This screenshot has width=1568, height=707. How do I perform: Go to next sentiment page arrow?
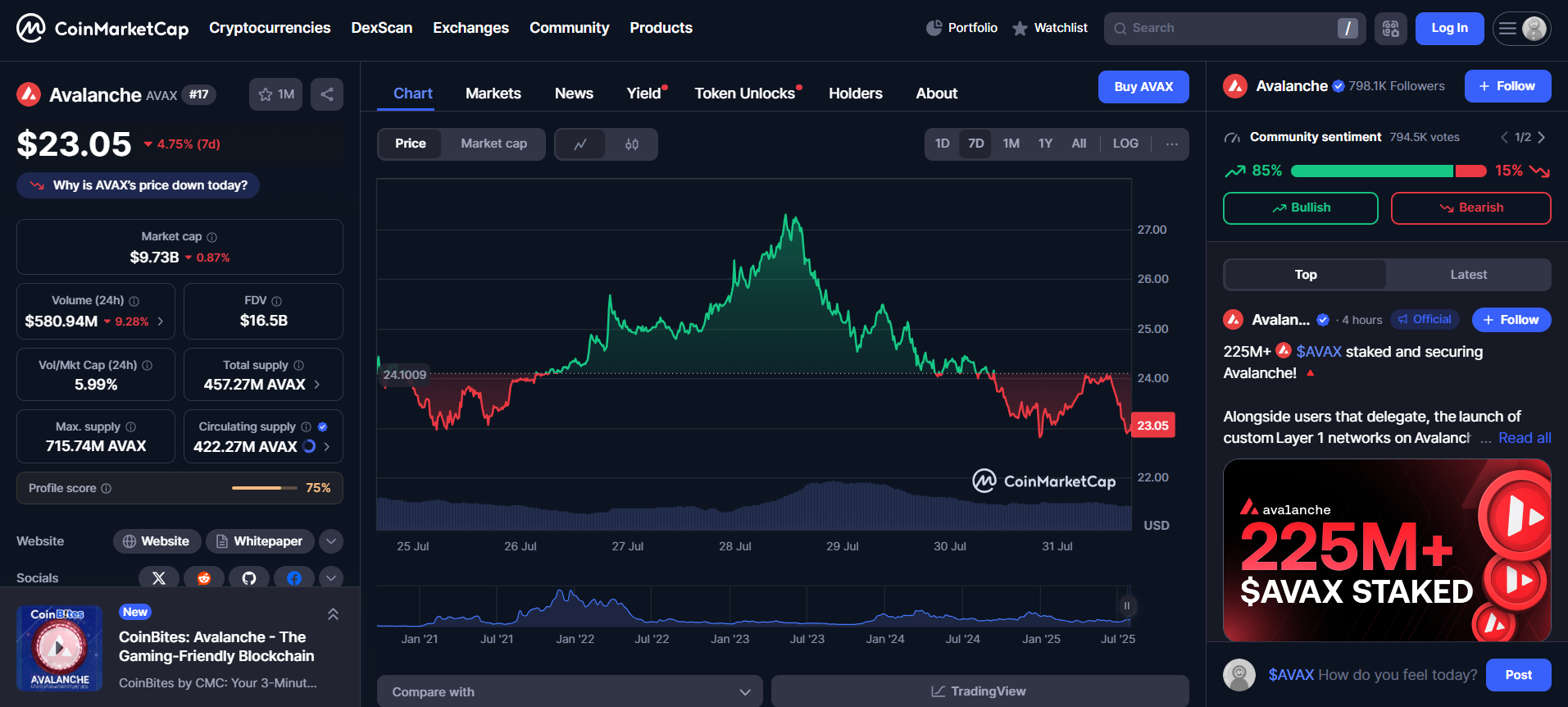(x=1542, y=137)
